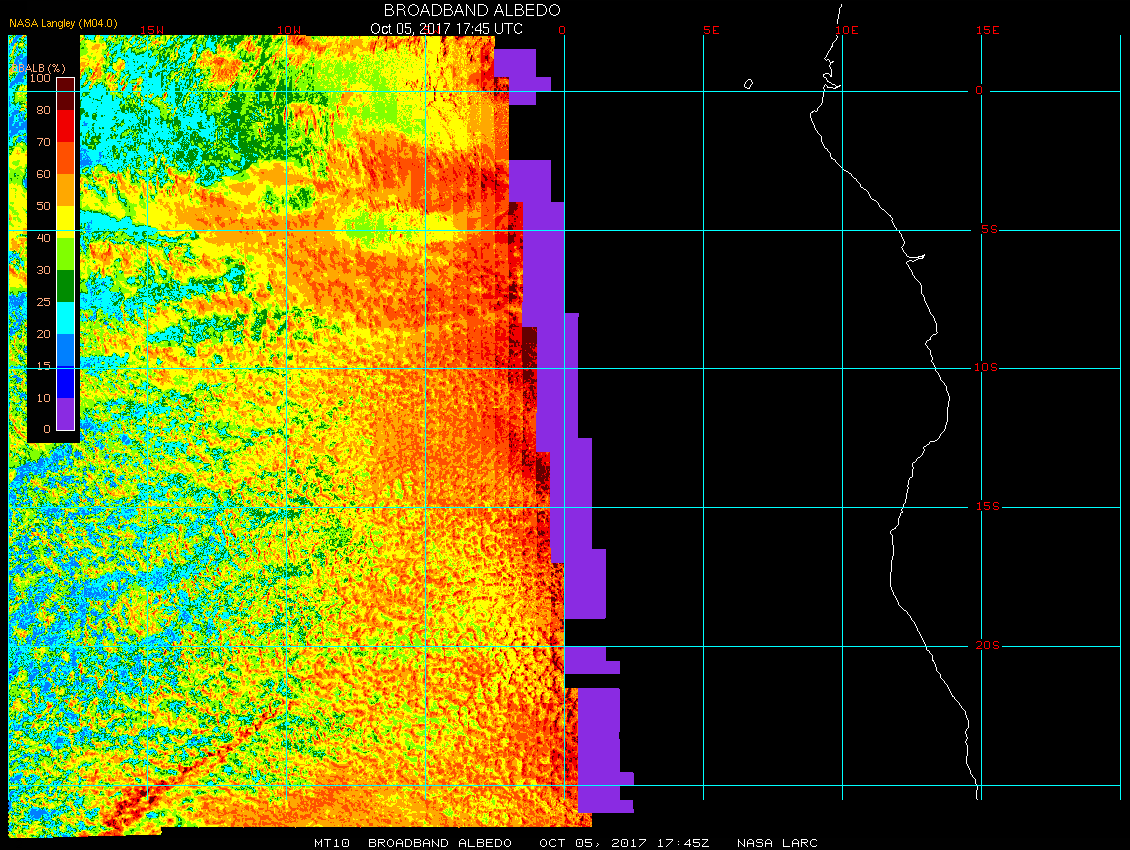Click the legend value 25
The height and width of the screenshot is (850, 1130).
[43, 302]
